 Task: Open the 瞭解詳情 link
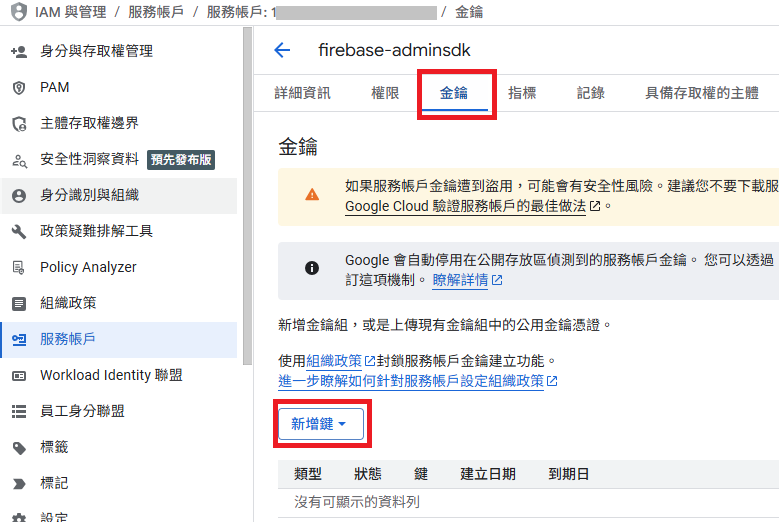click(460, 281)
